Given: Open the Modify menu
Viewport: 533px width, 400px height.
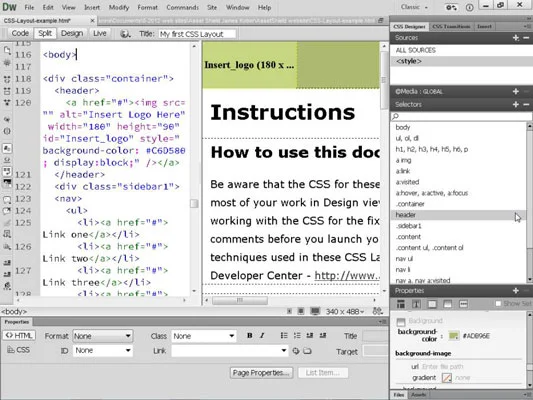Looking at the screenshot, I should 119,7.
